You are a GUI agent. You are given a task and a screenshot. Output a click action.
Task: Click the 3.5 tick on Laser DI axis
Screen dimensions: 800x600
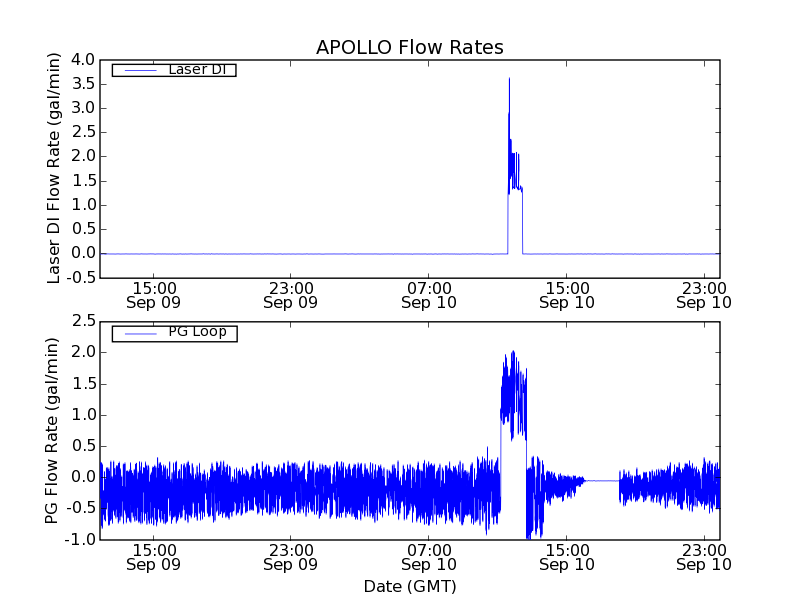(83, 84)
